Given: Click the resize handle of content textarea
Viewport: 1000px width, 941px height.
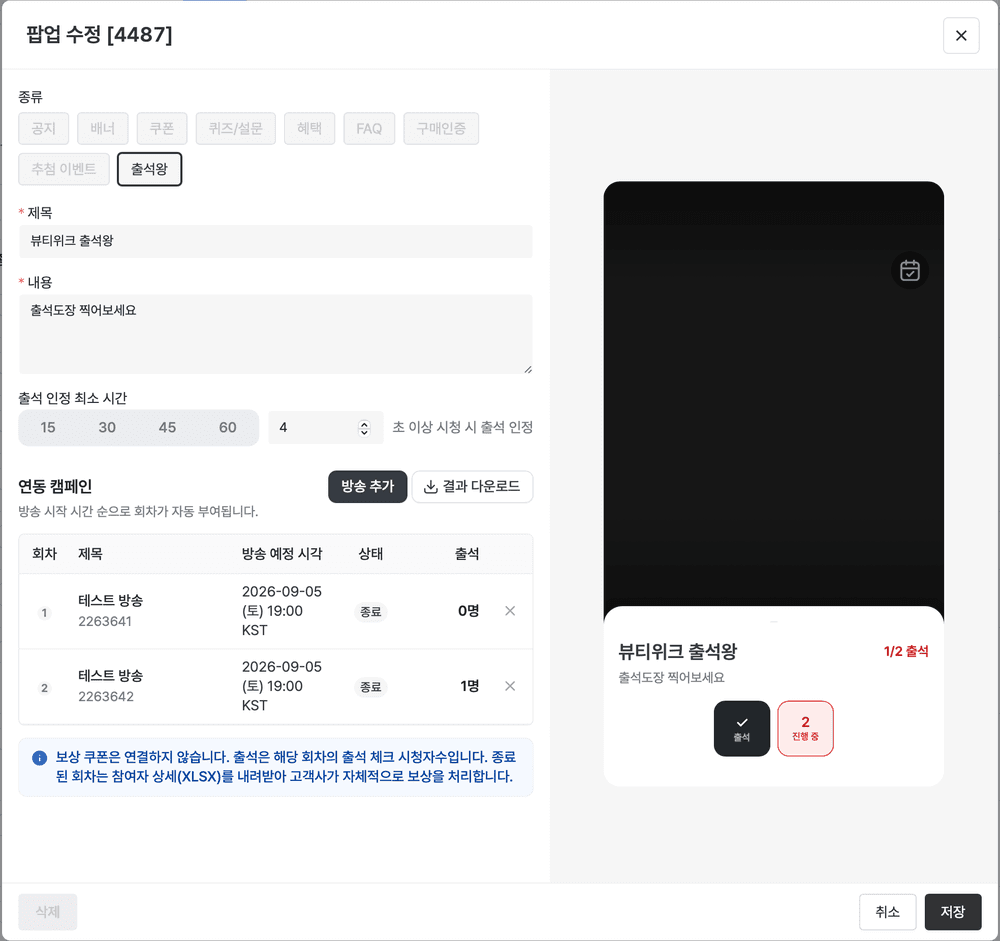Looking at the screenshot, I should [x=527, y=369].
